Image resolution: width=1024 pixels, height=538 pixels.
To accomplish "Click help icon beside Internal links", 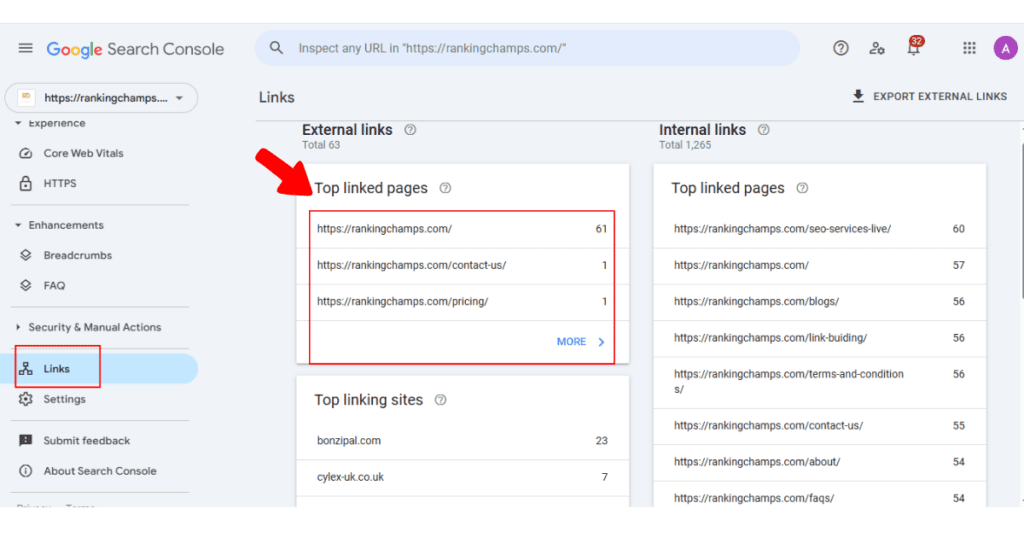I will coord(763,130).
